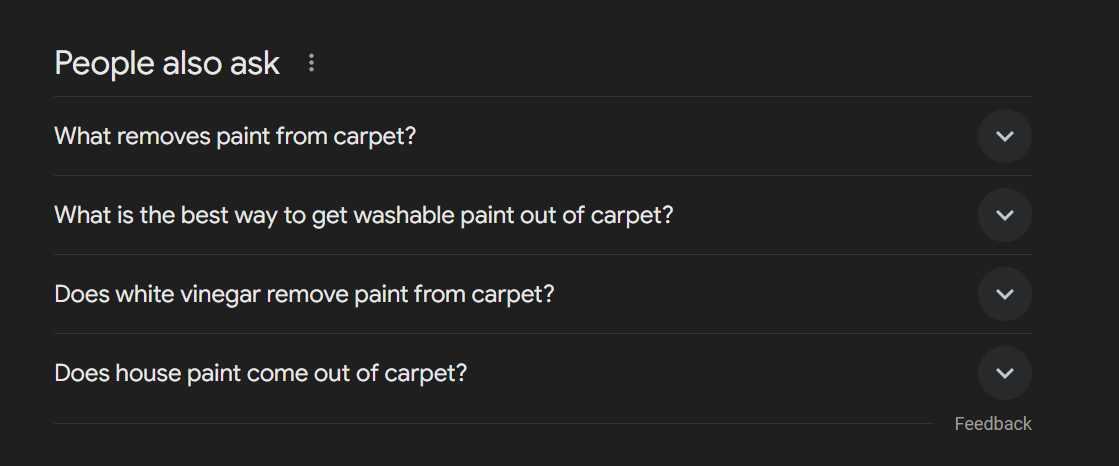Viewport: 1119px width, 466px height.
Task: Click the chevron beside the house paint question
Action: tap(1004, 373)
